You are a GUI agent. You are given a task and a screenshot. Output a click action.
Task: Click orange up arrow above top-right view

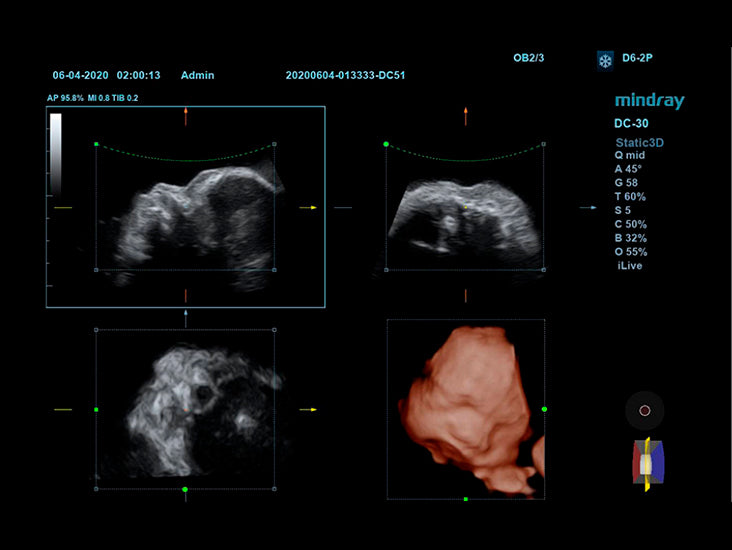click(465, 116)
